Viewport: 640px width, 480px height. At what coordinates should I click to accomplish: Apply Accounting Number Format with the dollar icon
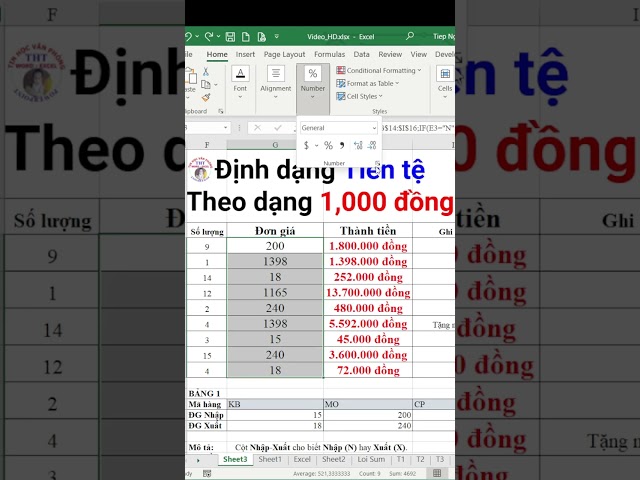(306, 145)
